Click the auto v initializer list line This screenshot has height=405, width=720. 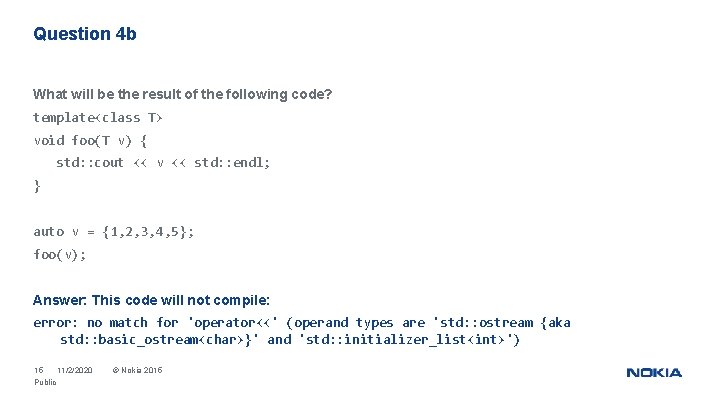point(114,231)
